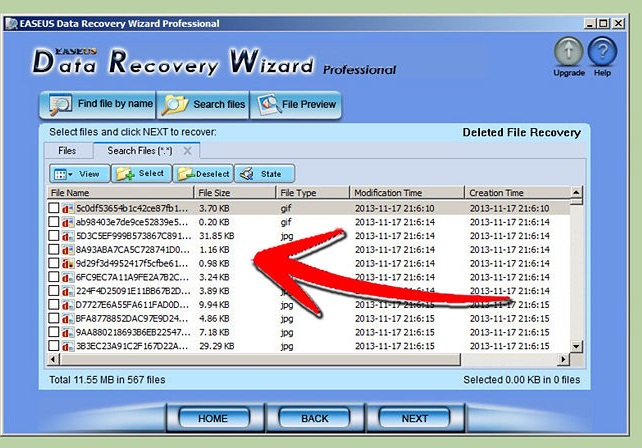Enable checkbox for D7727E6A55FA611FAD0D file
This screenshot has width=642, height=448.
(x=54, y=305)
